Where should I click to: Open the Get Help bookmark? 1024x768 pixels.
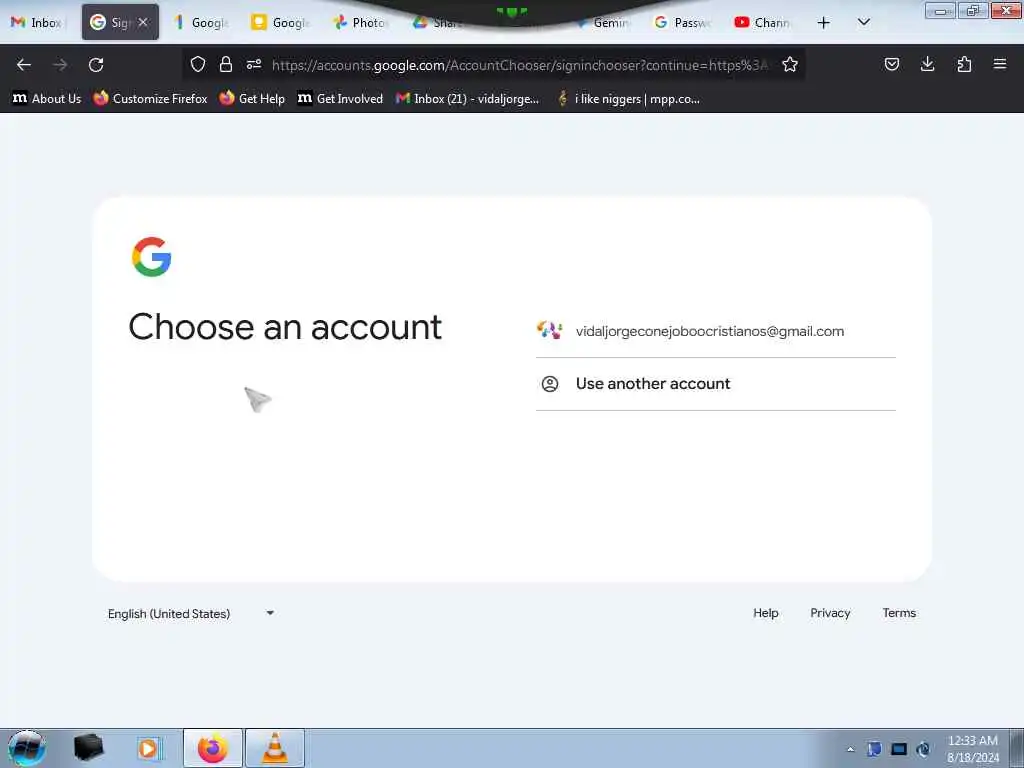[x=252, y=99]
